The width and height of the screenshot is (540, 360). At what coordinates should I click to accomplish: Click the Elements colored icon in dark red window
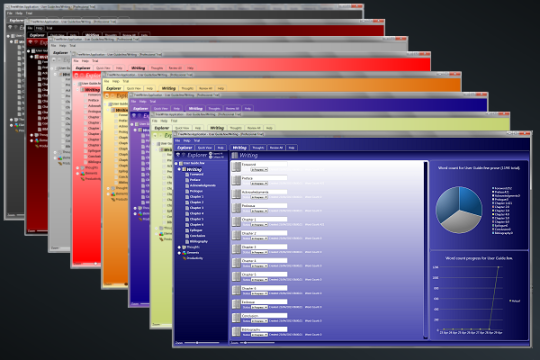[x=37, y=141]
